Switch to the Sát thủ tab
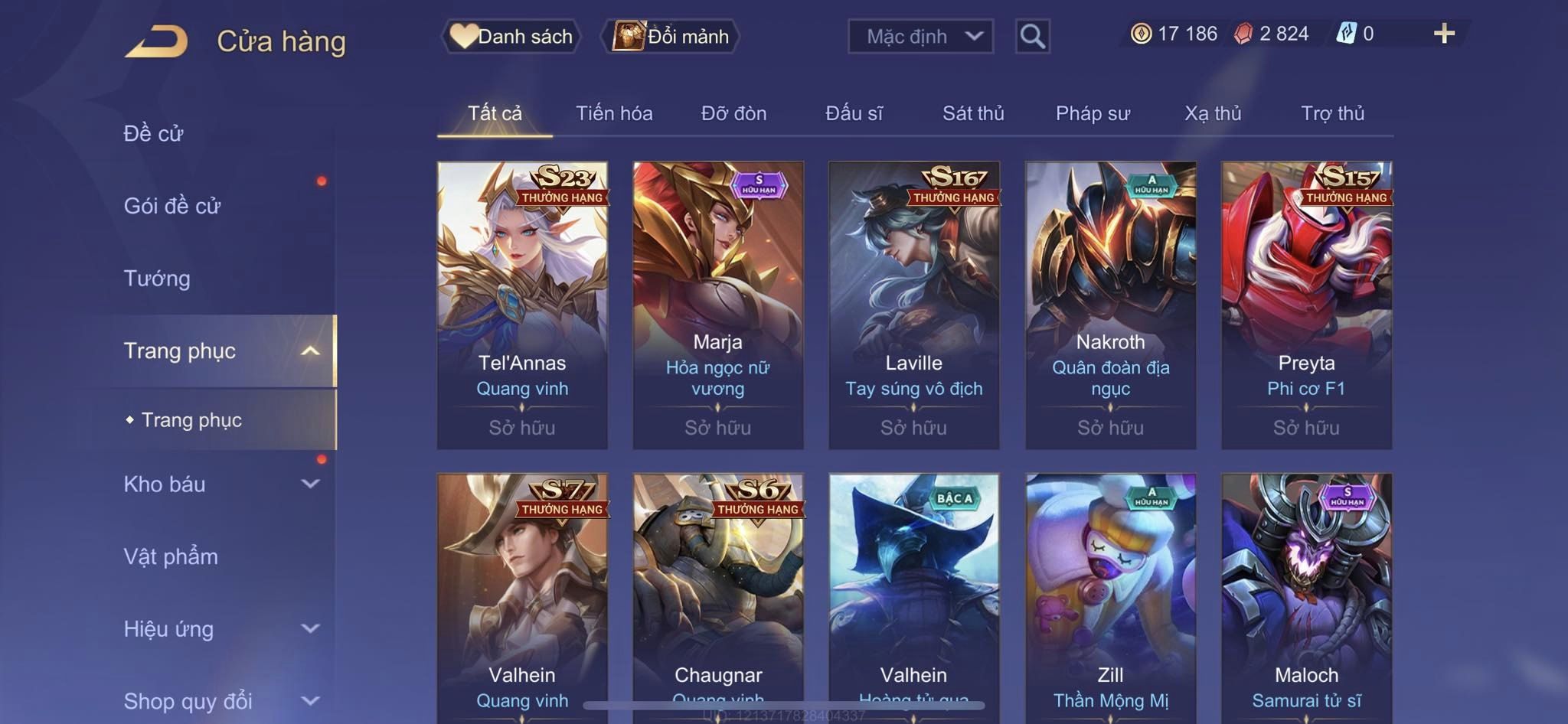The image size is (1568, 724). (973, 113)
